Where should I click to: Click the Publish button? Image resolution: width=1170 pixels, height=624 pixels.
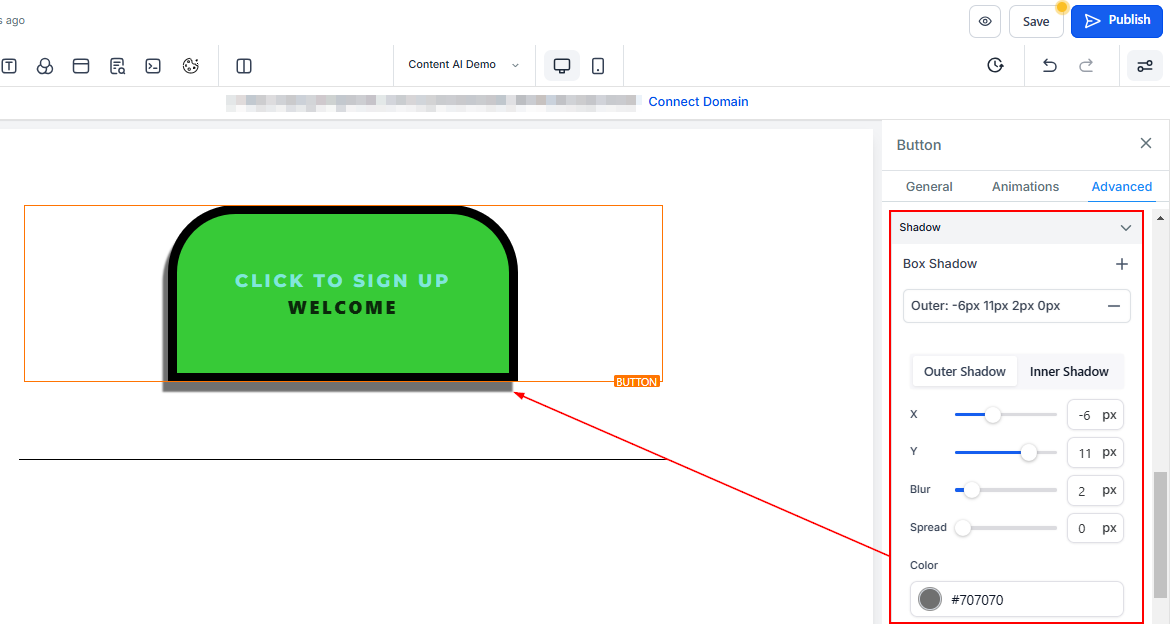pos(1117,21)
